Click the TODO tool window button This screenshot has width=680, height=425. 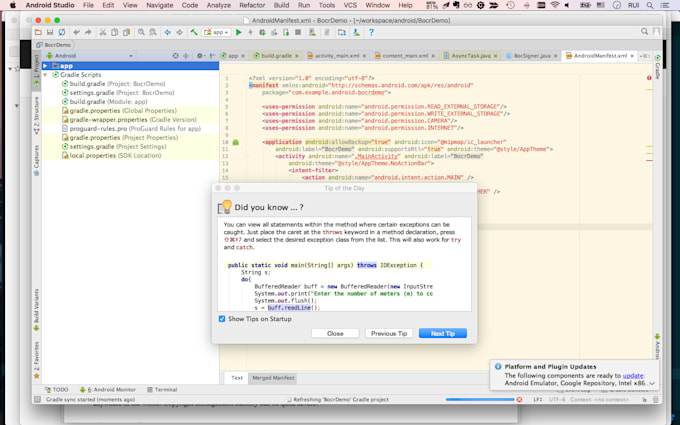pyautogui.click(x=57, y=389)
